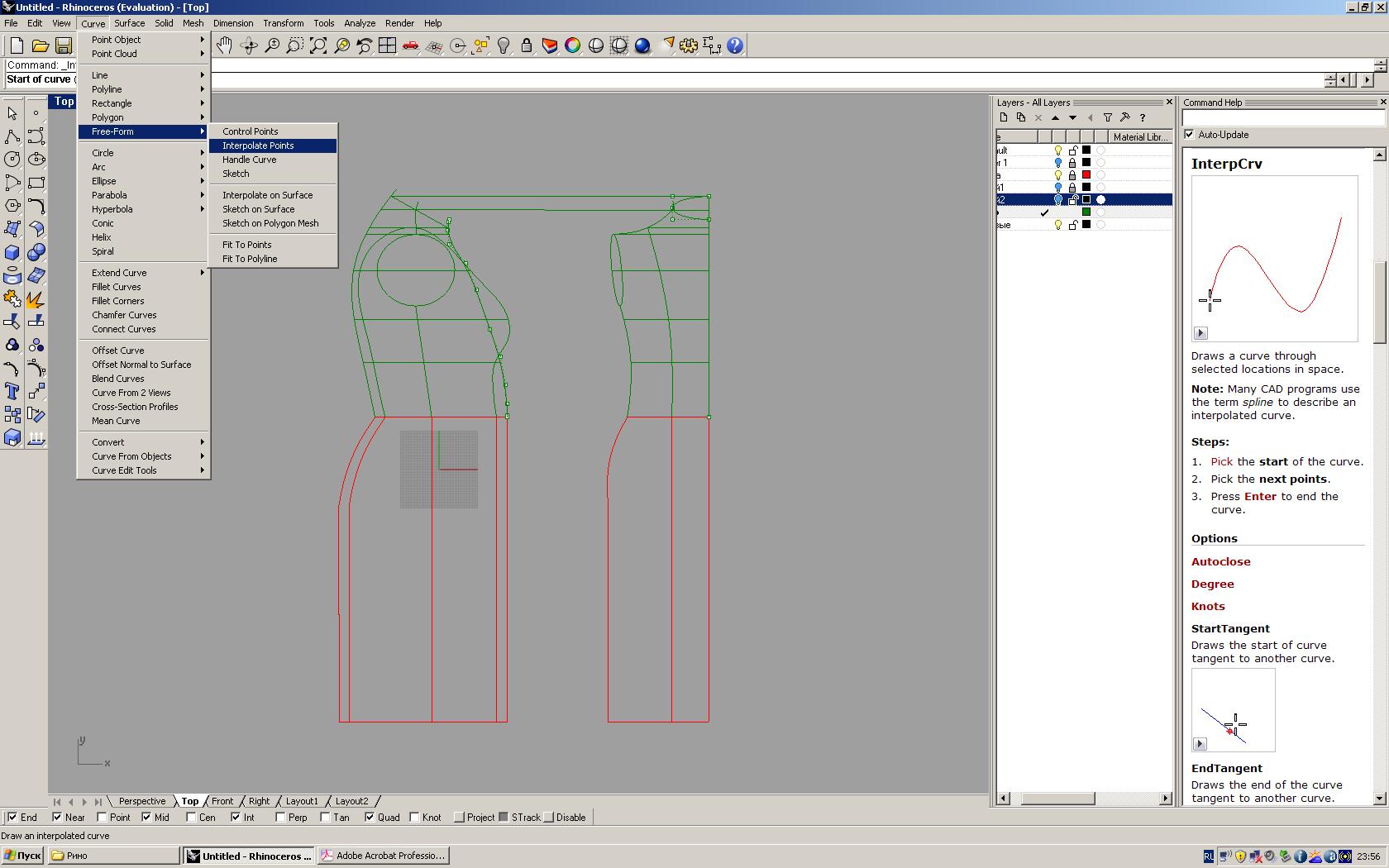
Task: Click the red layer color swatch
Action: (1086, 175)
